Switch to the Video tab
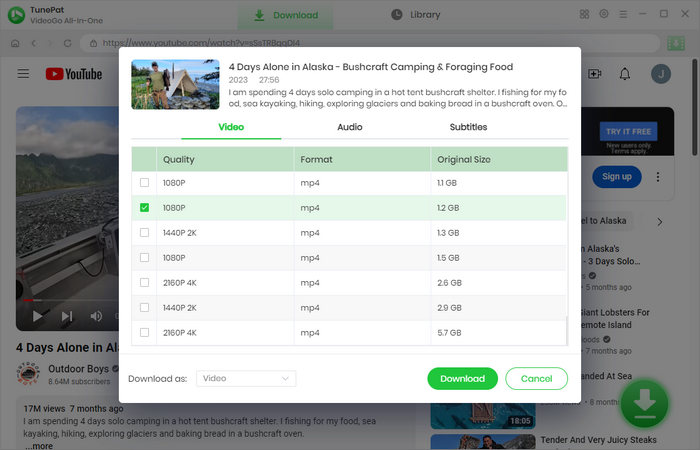The image size is (700, 450). 231,127
